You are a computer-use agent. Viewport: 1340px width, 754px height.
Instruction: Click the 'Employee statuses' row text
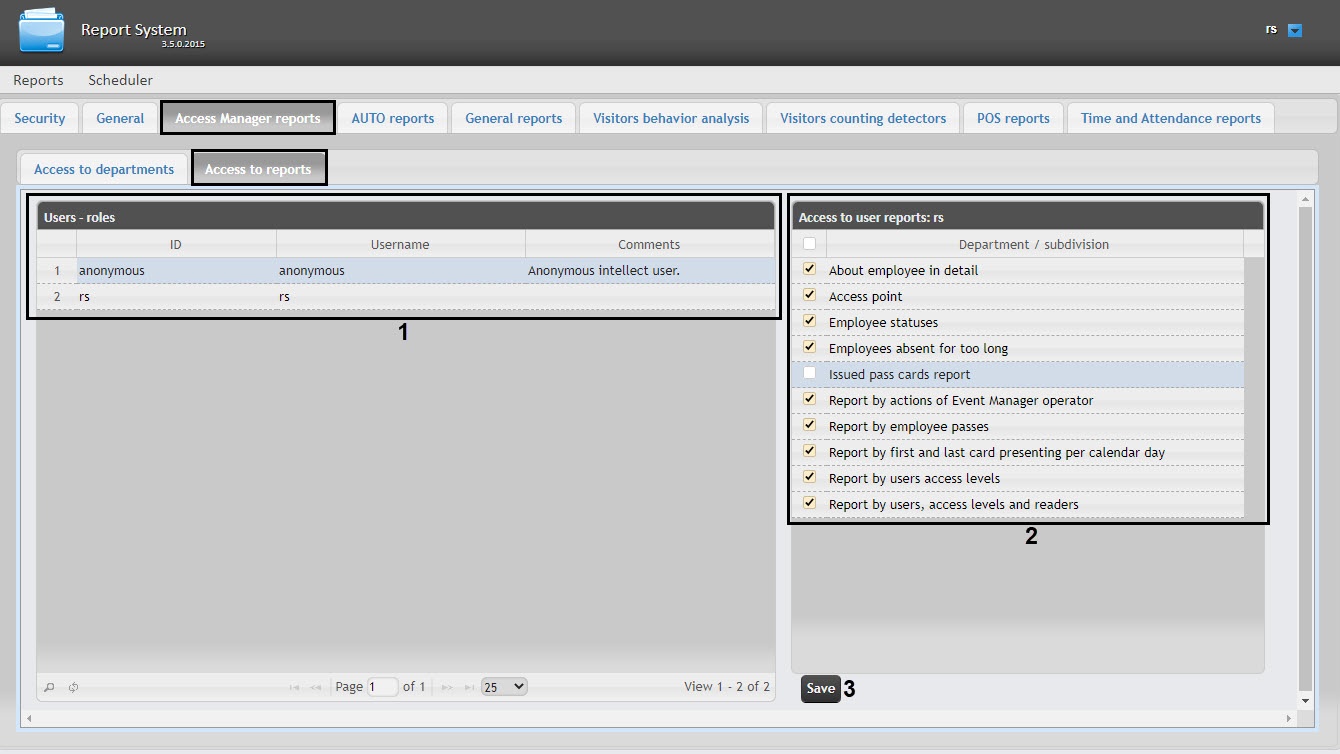pyautogui.click(x=883, y=323)
